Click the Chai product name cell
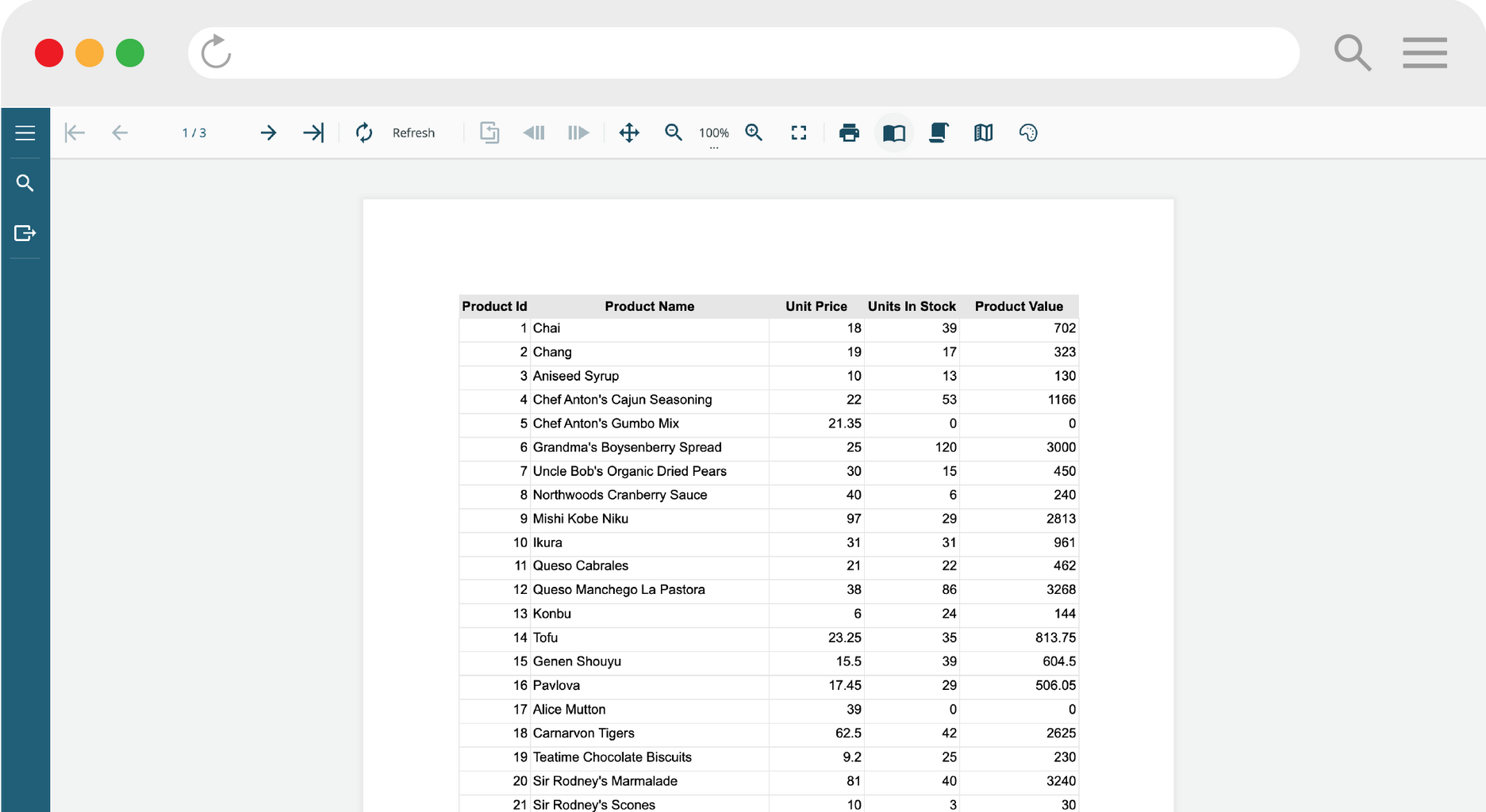 (x=650, y=328)
